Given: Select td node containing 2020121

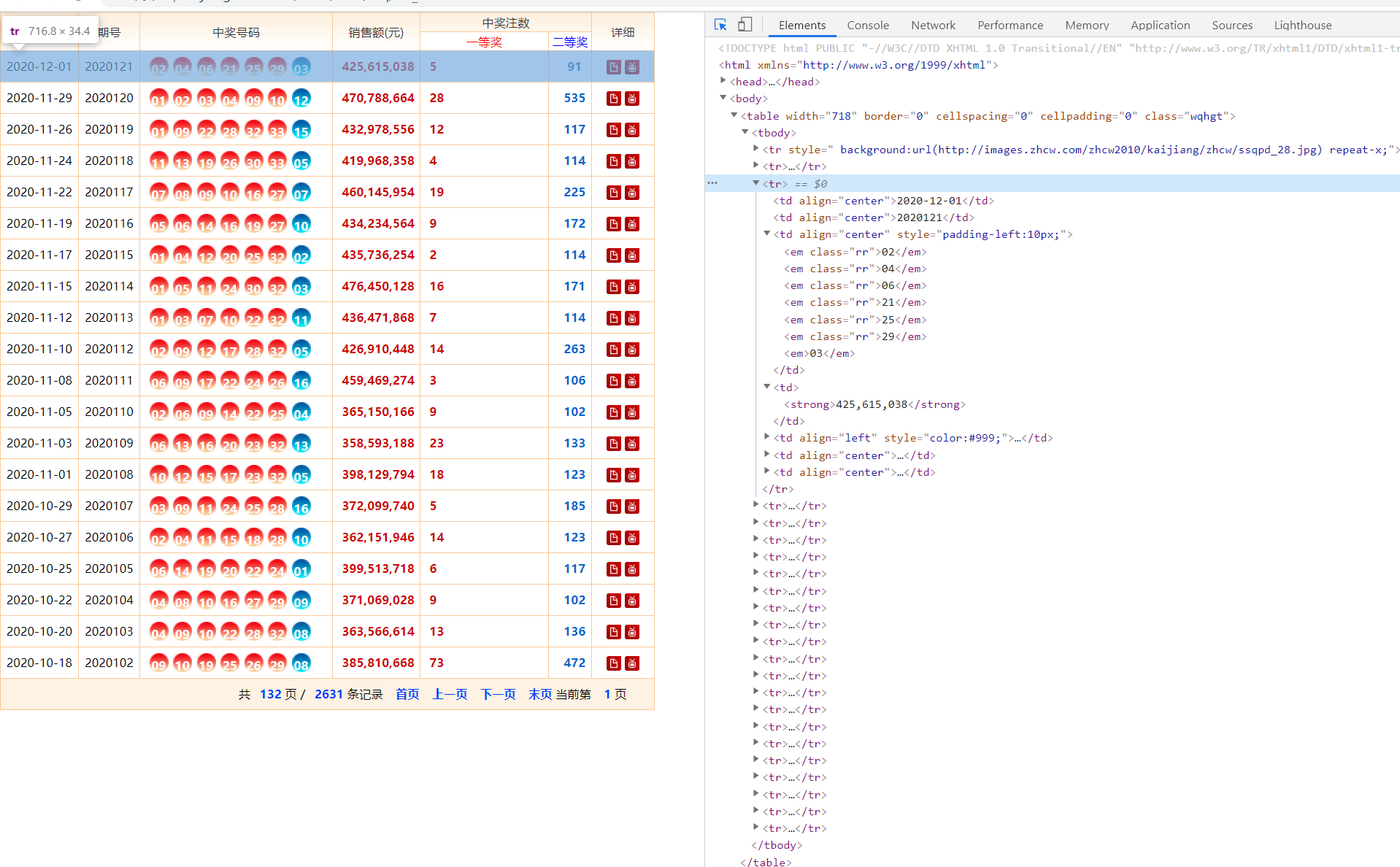Looking at the screenshot, I should coord(874,217).
